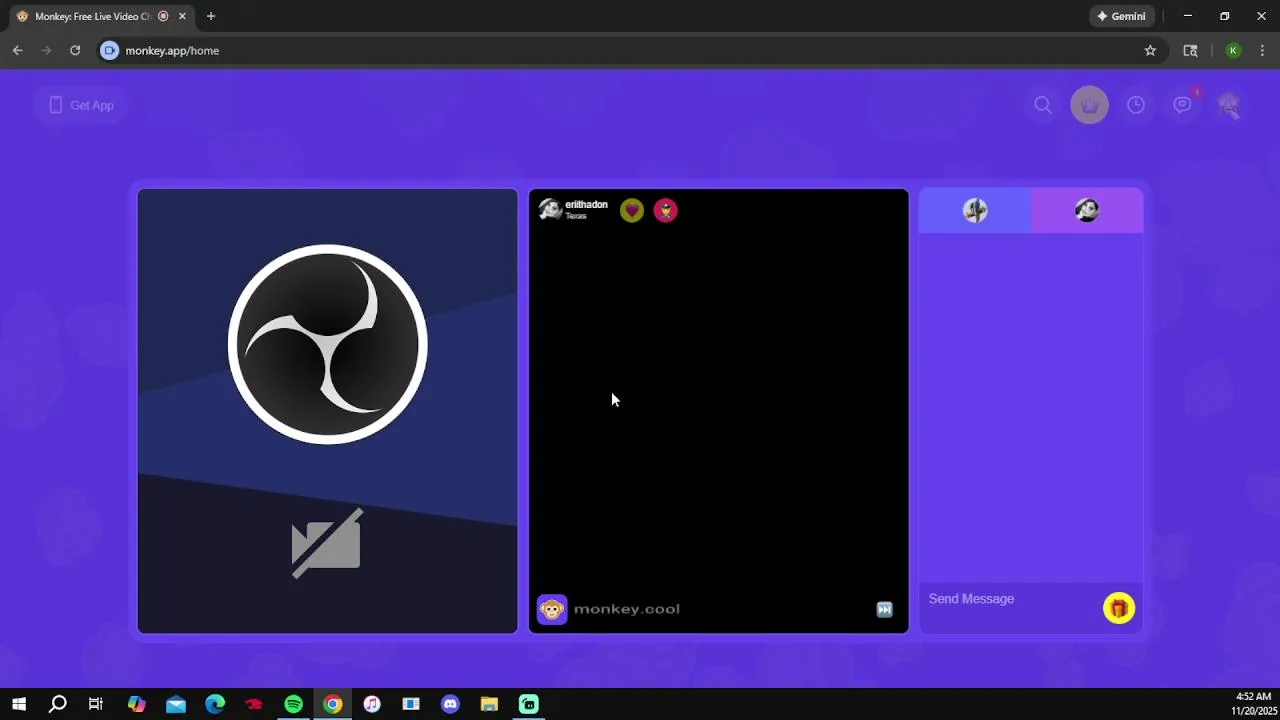1280x720 pixels.
Task: Open match history clock icon
Action: coord(1136,105)
